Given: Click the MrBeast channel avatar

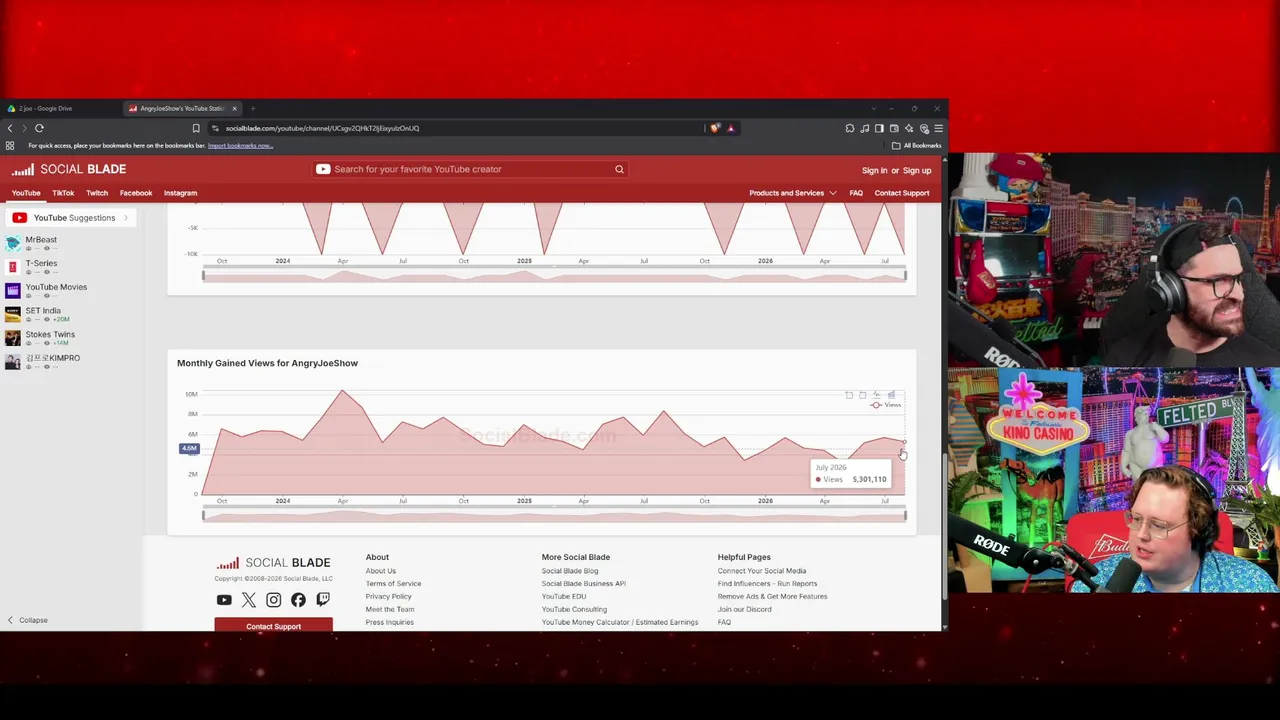Looking at the screenshot, I should [x=12, y=243].
